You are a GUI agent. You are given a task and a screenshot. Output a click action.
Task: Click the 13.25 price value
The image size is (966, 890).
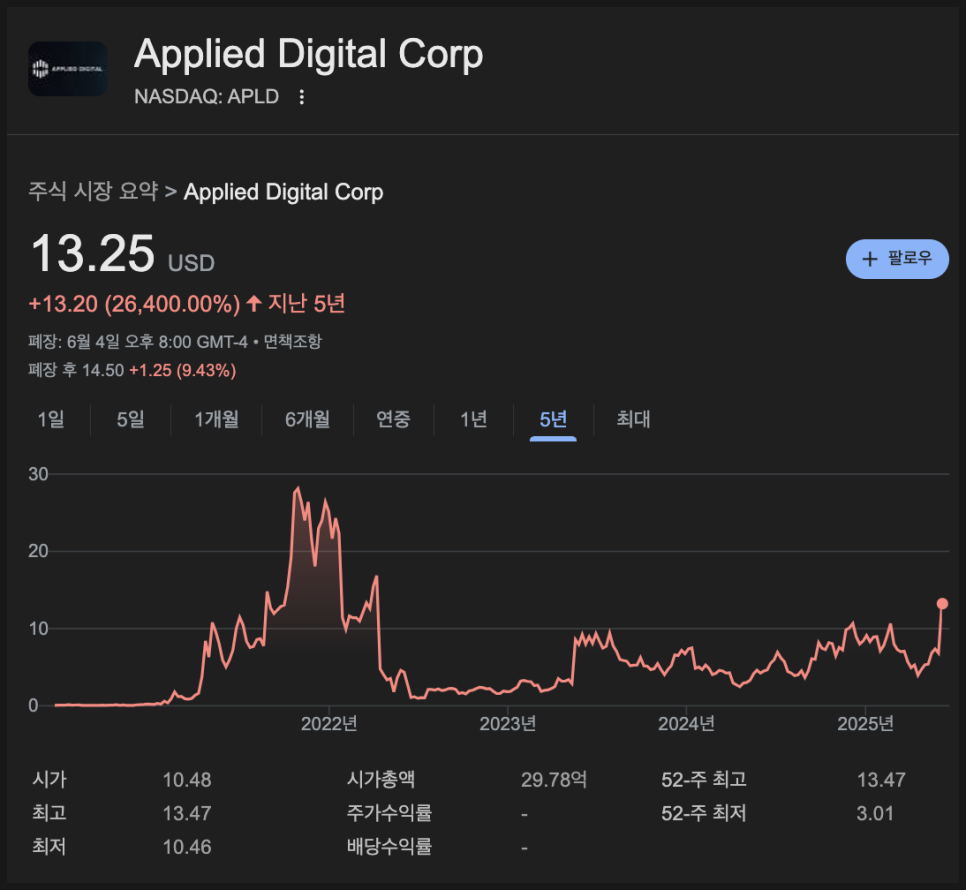click(x=92, y=253)
